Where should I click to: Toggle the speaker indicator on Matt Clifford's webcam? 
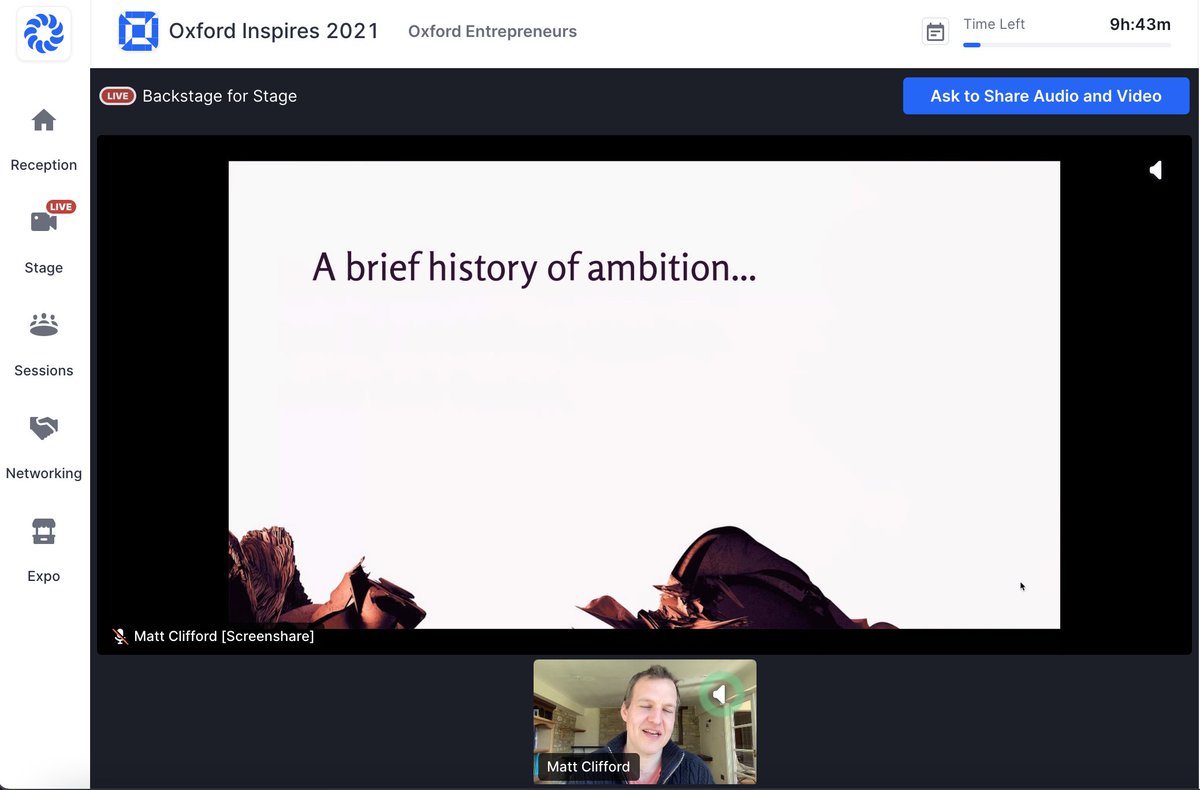722,692
